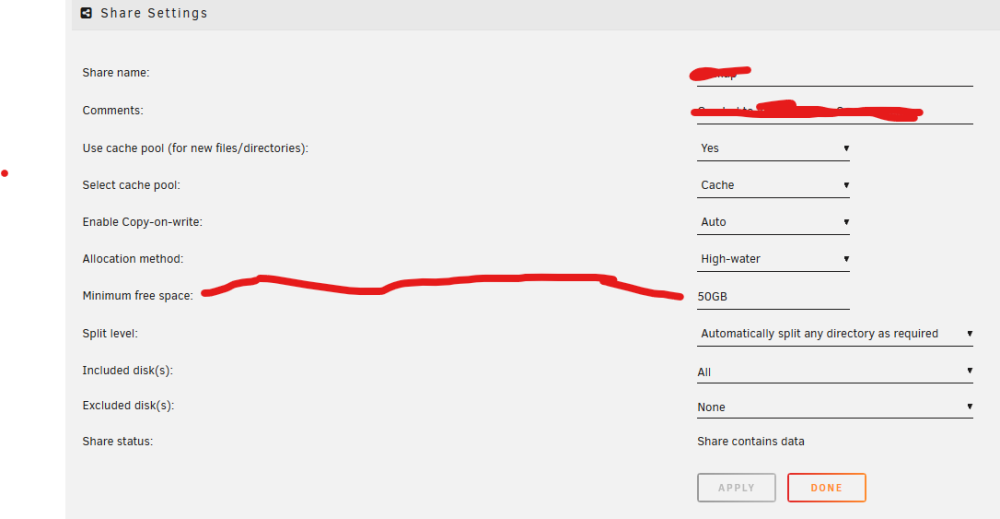Click the 'Share Settings' title text
The height and width of the screenshot is (519, 1000).
pyautogui.click(x=154, y=13)
